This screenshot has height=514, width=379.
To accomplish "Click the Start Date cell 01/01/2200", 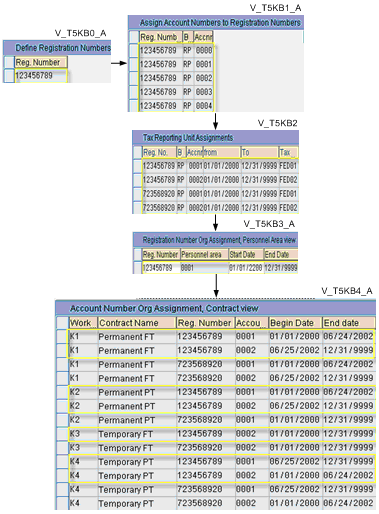I will click(246, 268).
